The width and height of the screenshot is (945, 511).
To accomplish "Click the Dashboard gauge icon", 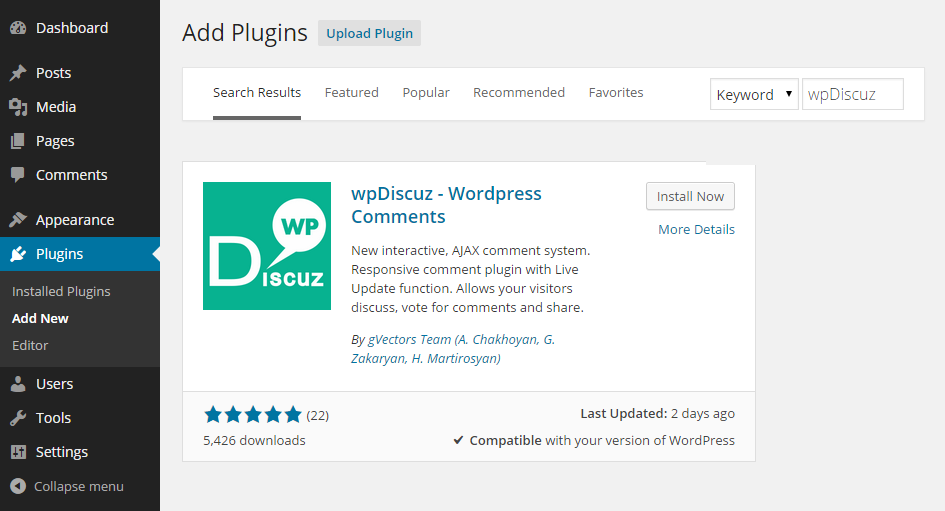I will pyautogui.click(x=18, y=28).
